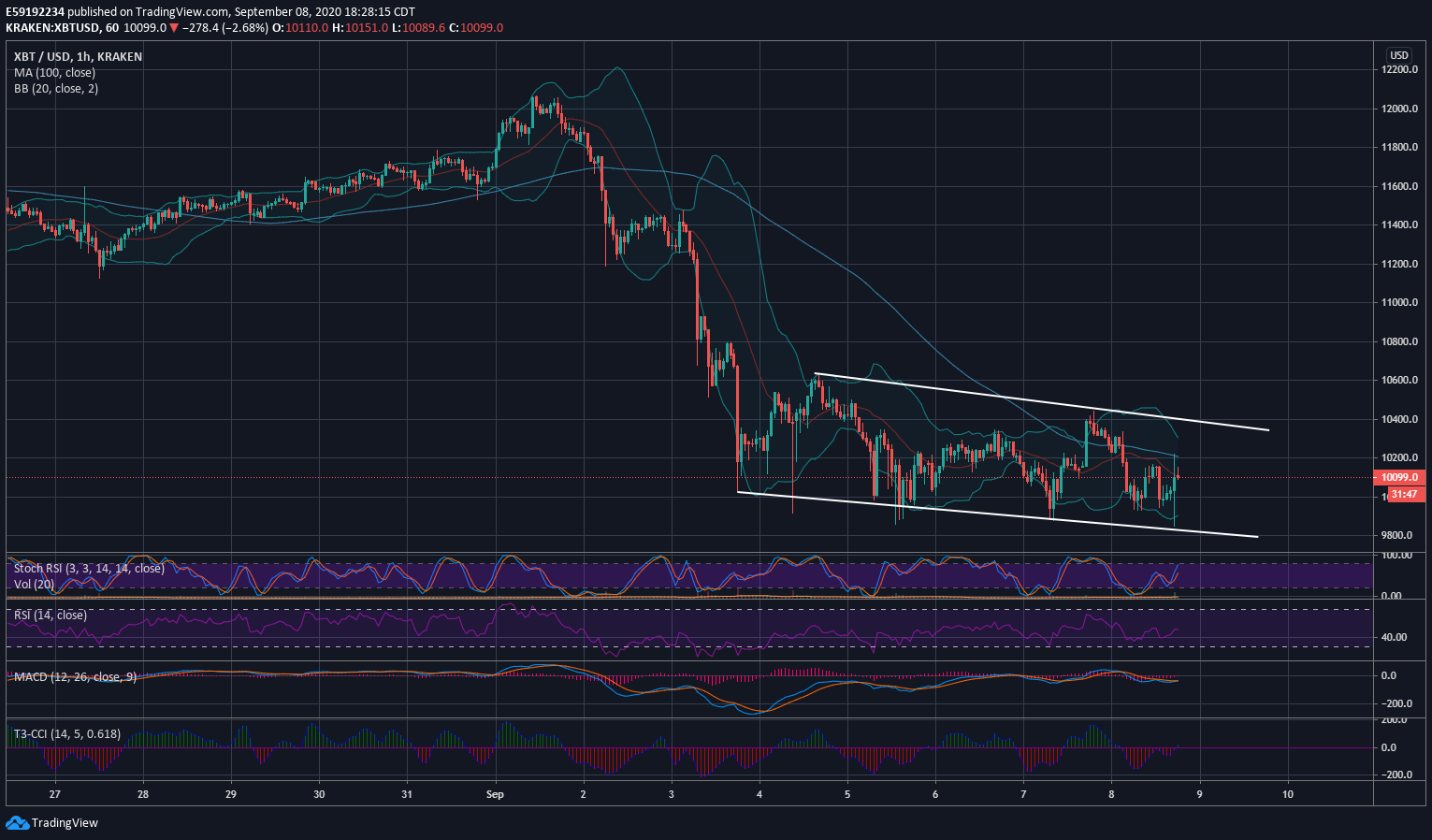This screenshot has width=1432, height=840.
Task: Click the publisher name E59192234
Action: (x=35, y=12)
